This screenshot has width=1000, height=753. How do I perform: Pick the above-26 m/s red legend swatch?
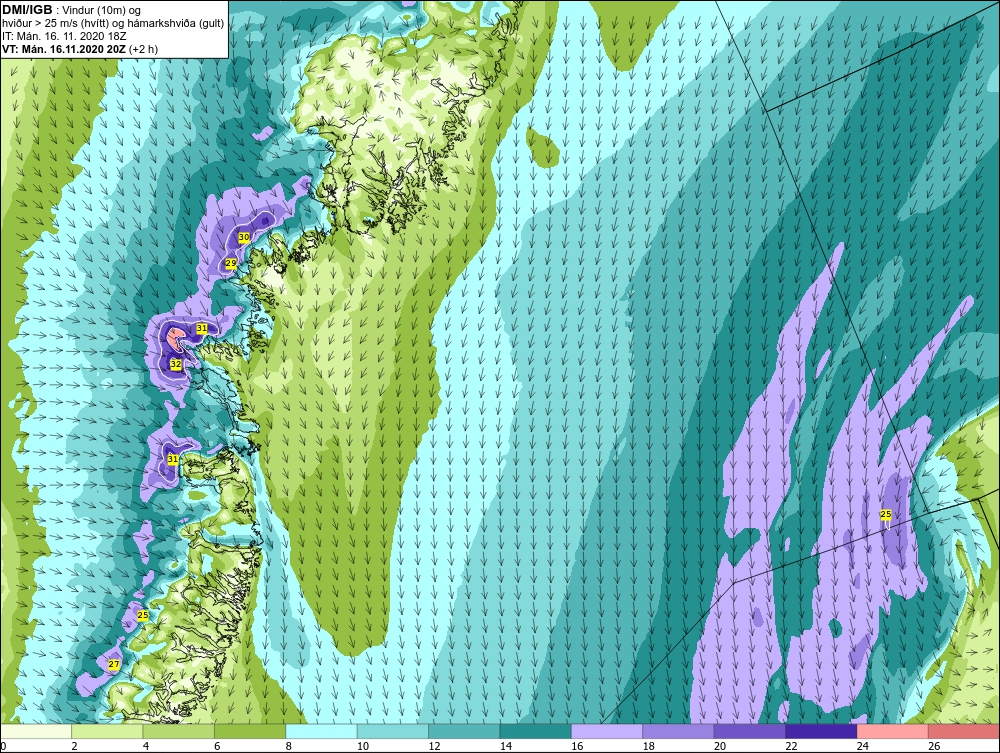(x=964, y=731)
